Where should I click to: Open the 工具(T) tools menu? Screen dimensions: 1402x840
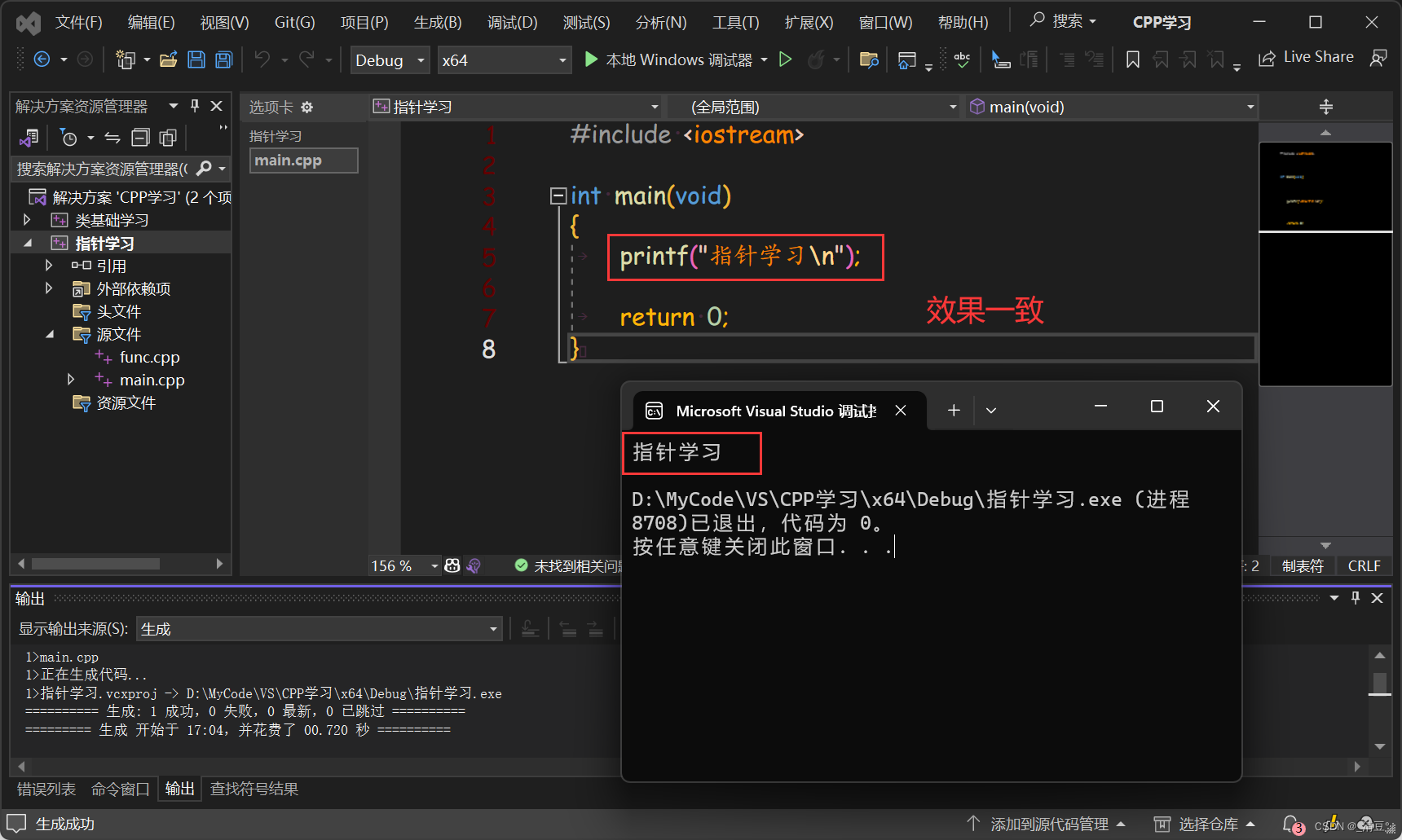coord(735,22)
